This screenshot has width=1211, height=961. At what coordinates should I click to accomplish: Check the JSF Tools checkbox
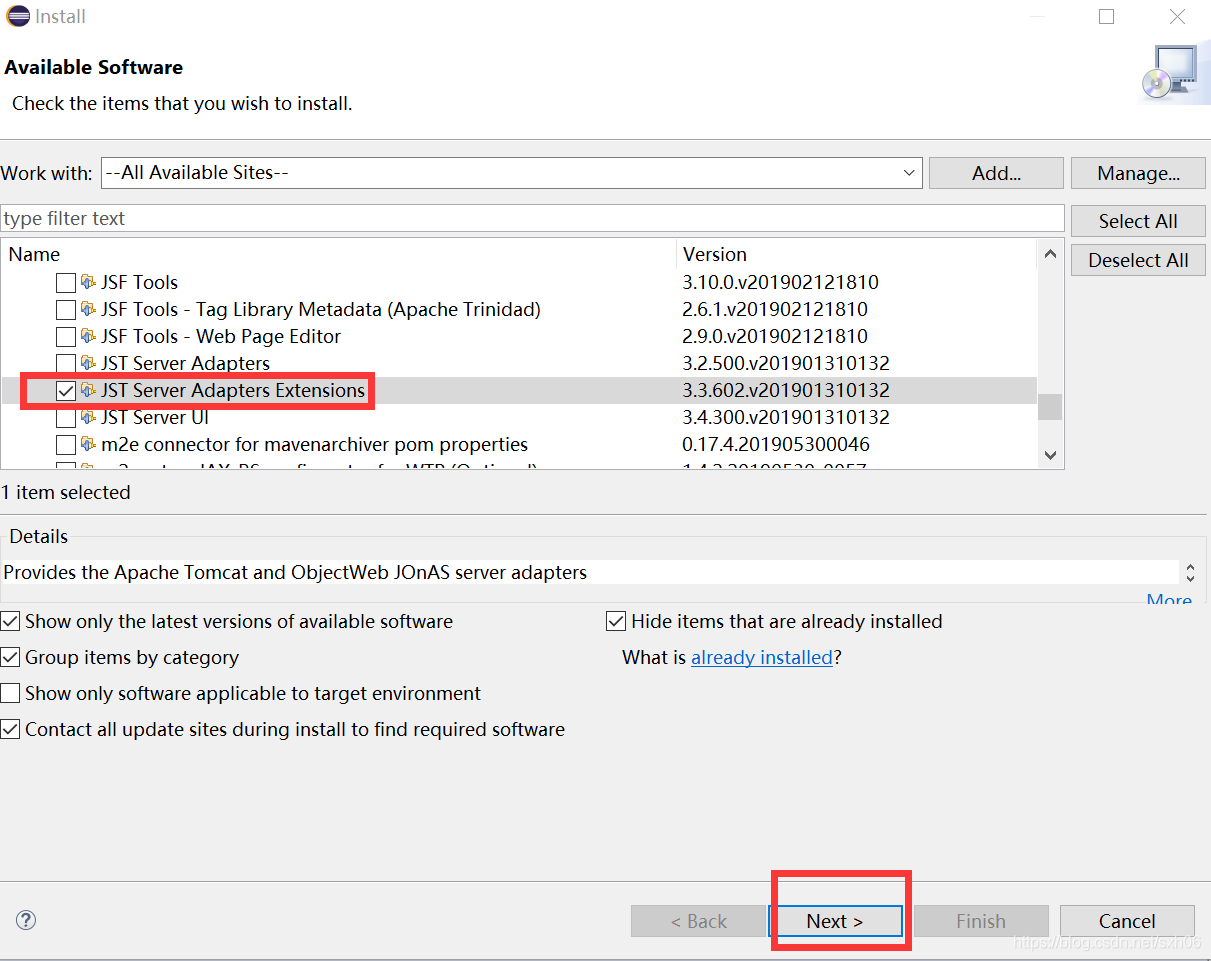[x=65, y=283]
